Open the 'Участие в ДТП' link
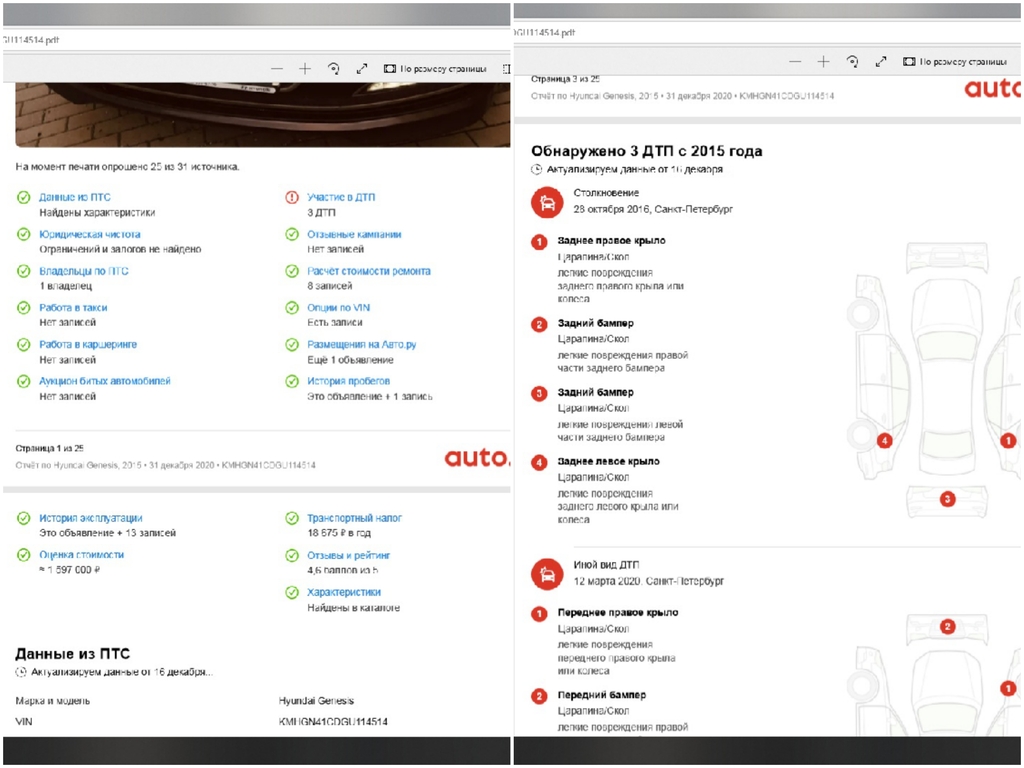1024x768 pixels. pos(341,197)
